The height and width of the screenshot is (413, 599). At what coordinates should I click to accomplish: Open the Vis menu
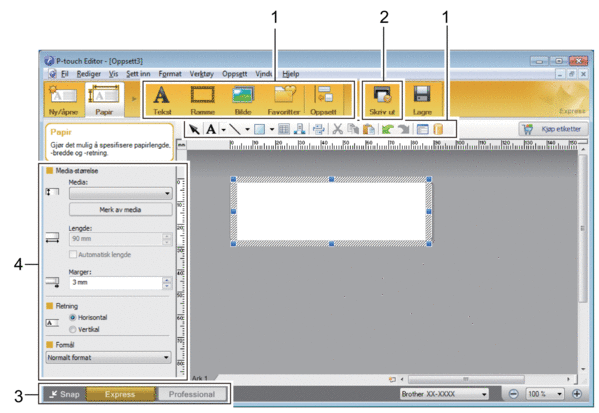pos(113,74)
